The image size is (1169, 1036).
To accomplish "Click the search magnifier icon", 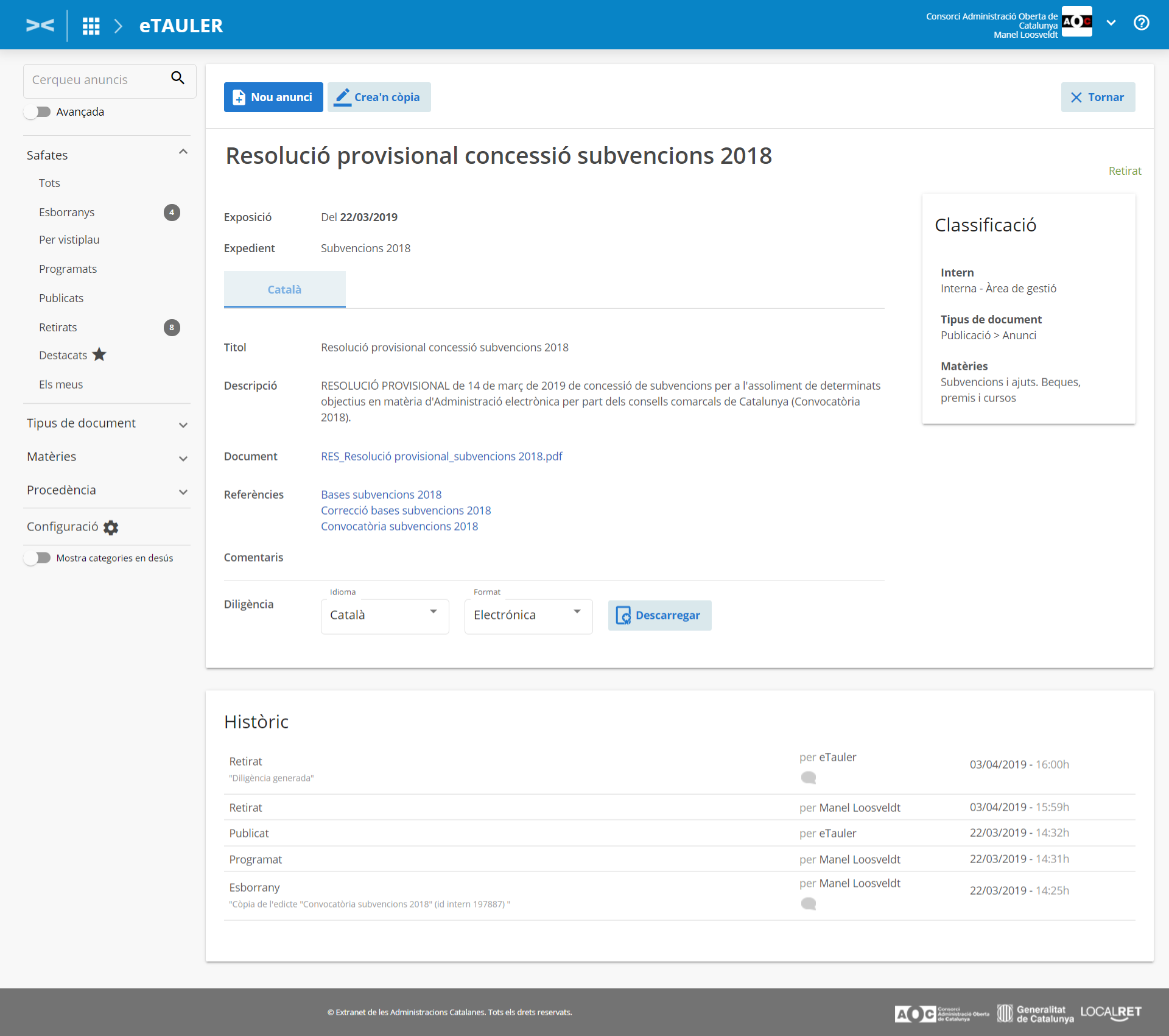I will click(178, 78).
